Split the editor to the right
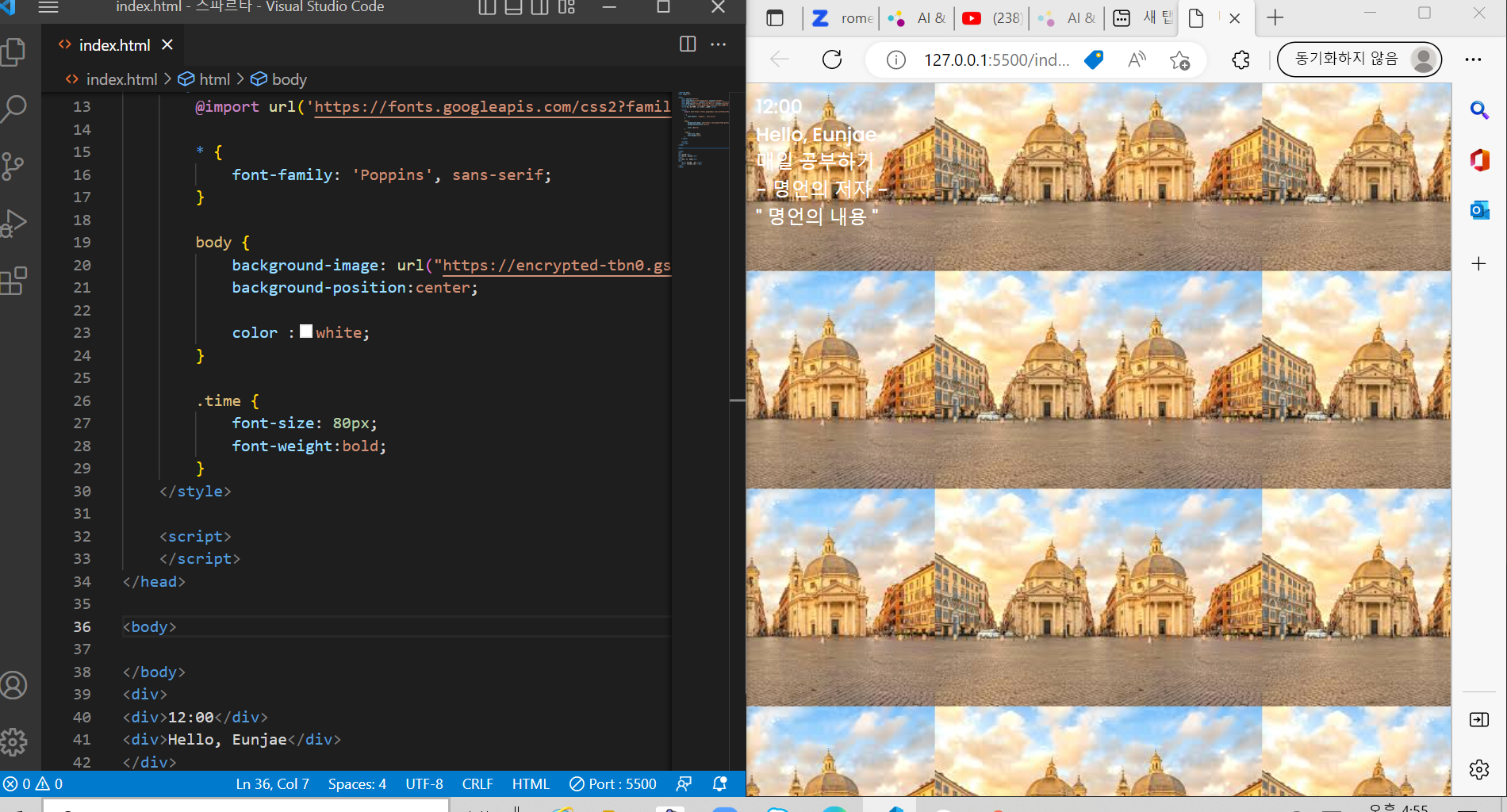The height and width of the screenshot is (812, 1507). (x=688, y=44)
